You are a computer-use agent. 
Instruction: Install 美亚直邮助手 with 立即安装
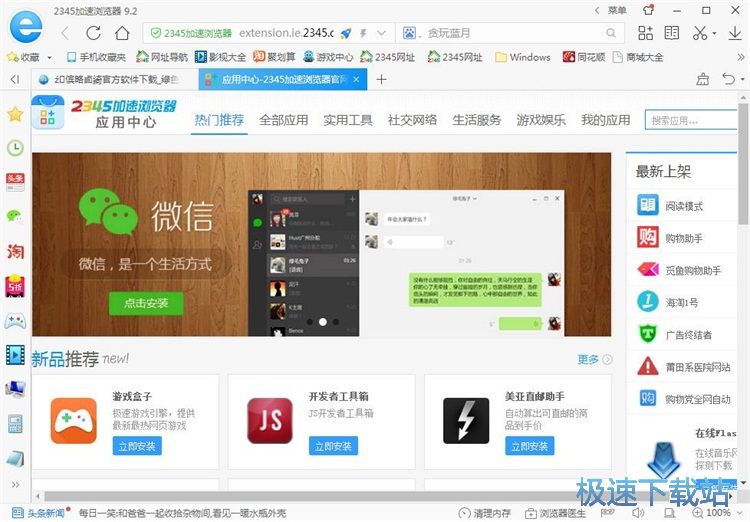coord(529,446)
